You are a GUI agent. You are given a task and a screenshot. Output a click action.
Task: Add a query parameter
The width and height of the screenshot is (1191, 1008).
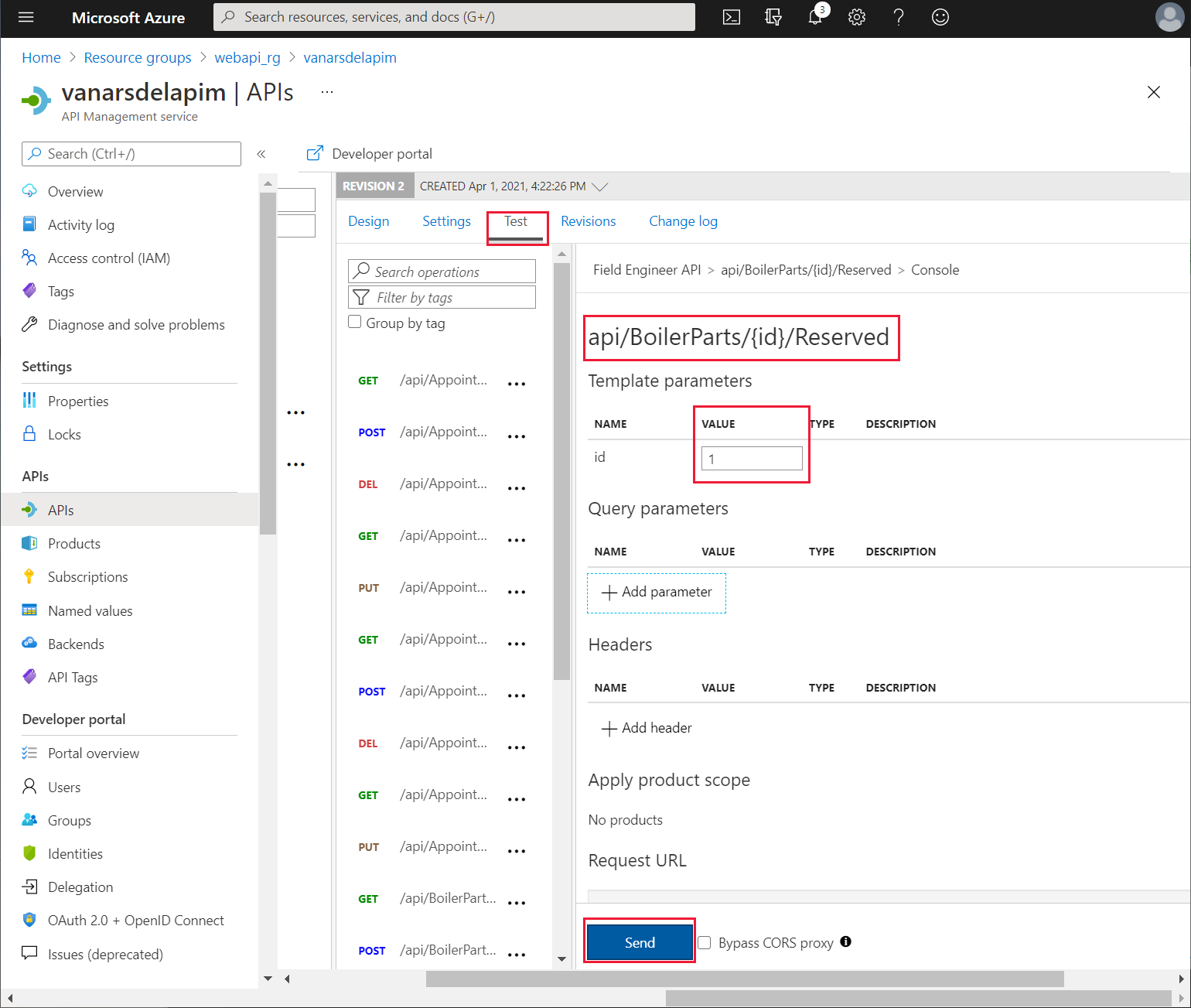point(657,593)
